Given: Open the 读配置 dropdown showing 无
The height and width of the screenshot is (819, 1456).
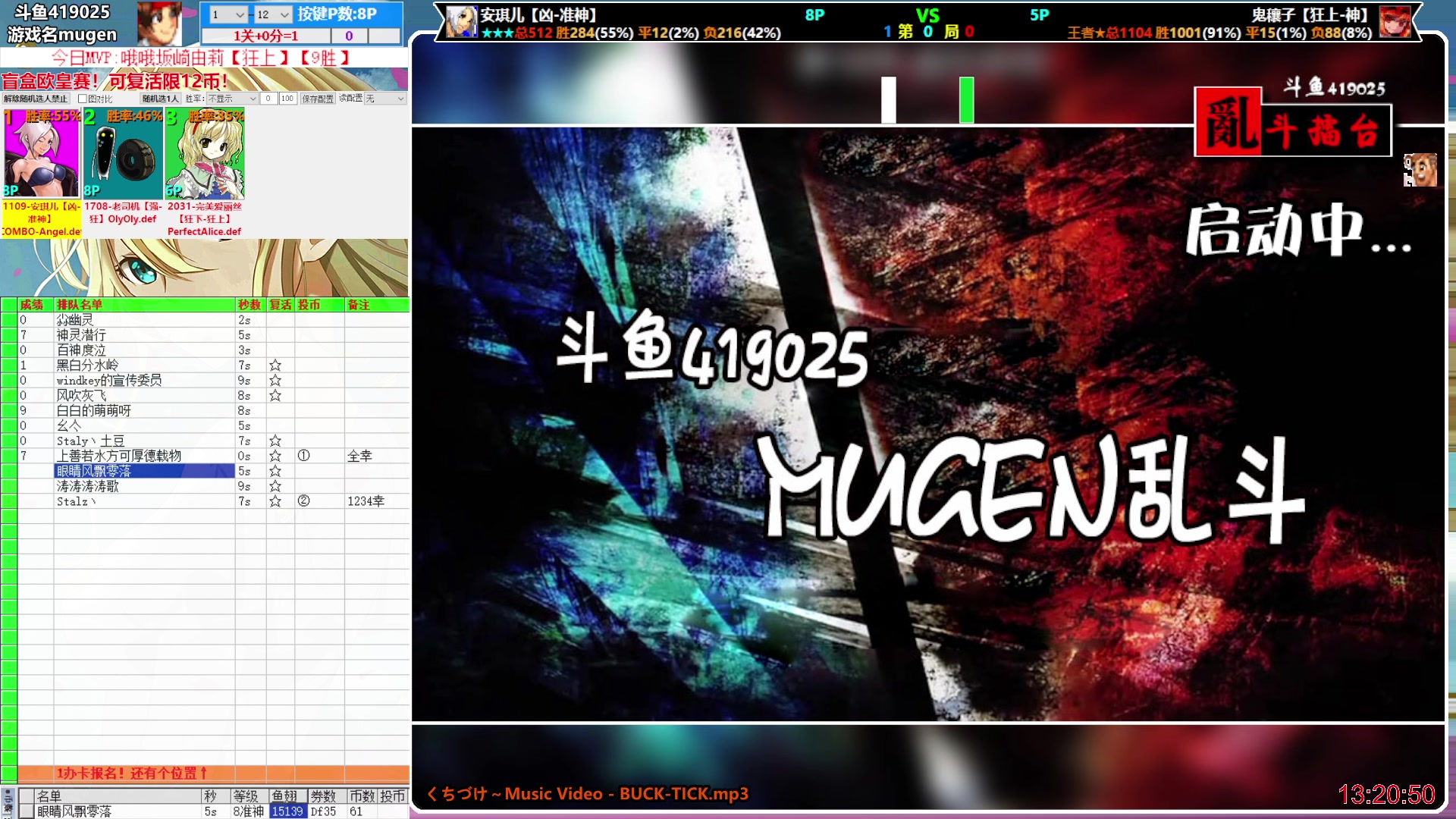Looking at the screenshot, I should (385, 99).
